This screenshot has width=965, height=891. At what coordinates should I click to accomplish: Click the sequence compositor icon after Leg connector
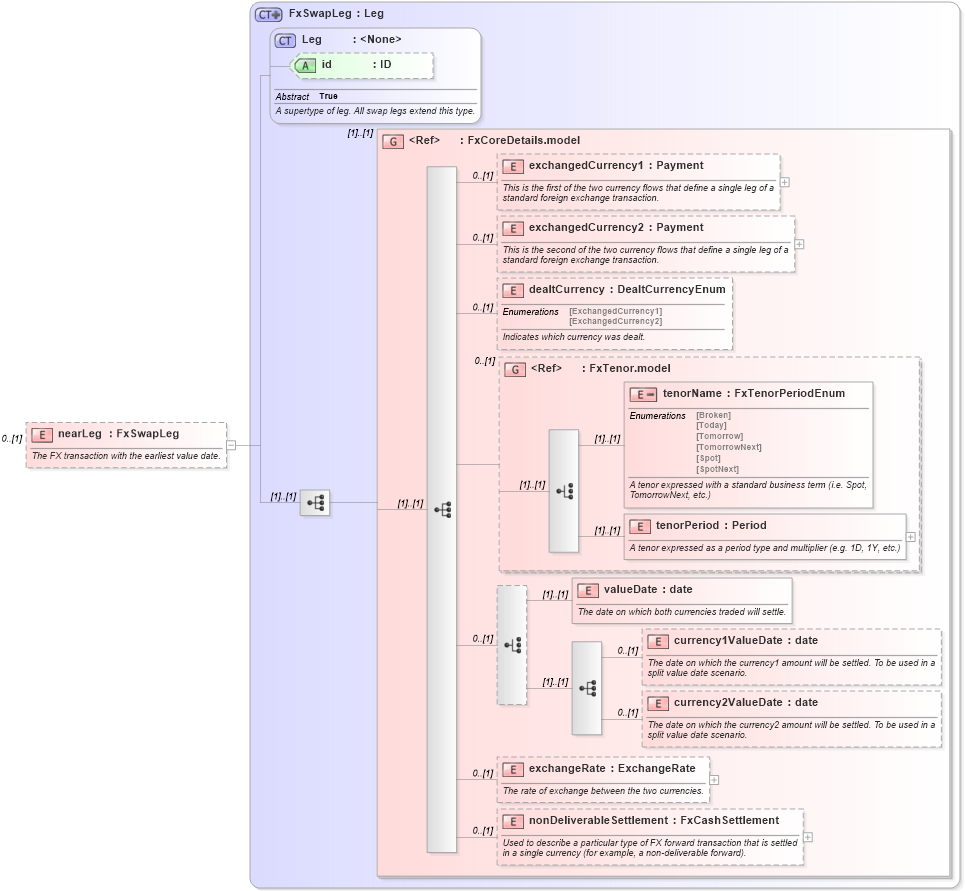(315, 503)
